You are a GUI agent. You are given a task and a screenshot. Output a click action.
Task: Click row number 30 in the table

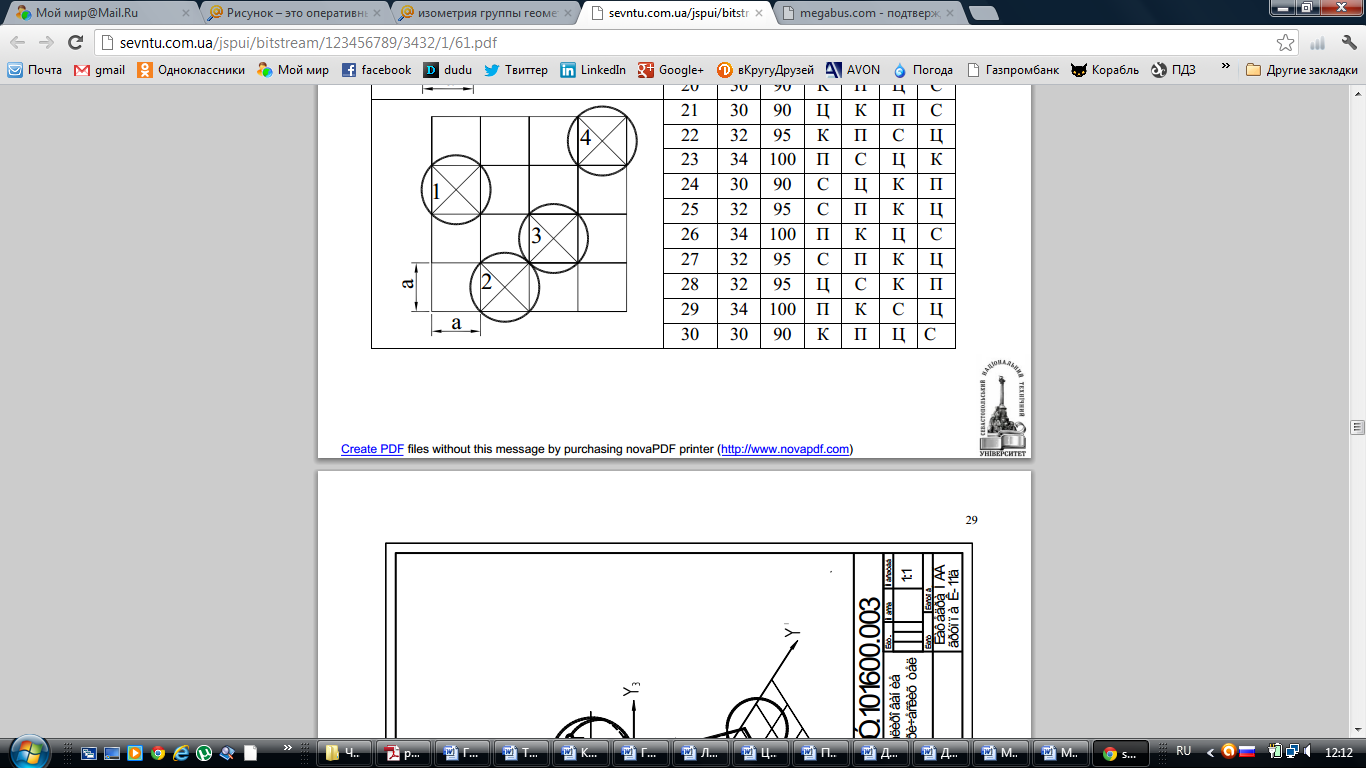coord(690,334)
